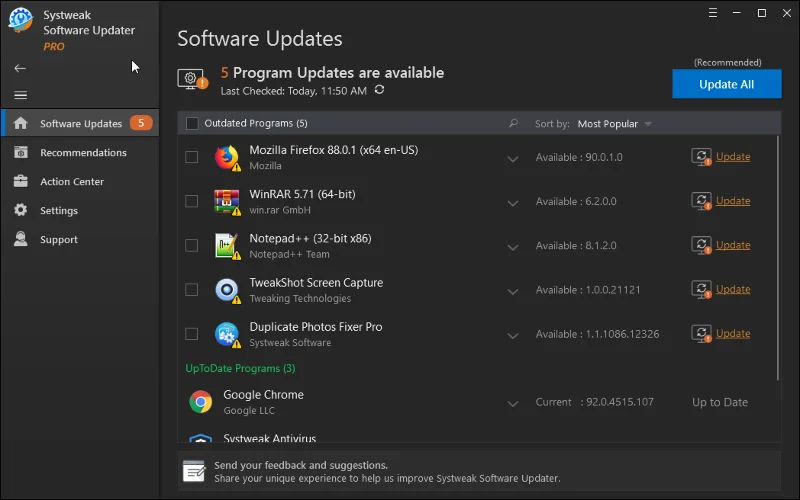This screenshot has width=800, height=500.
Task: Click Update link for Notepad++
Action: pyautogui.click(x=733, y=245)
